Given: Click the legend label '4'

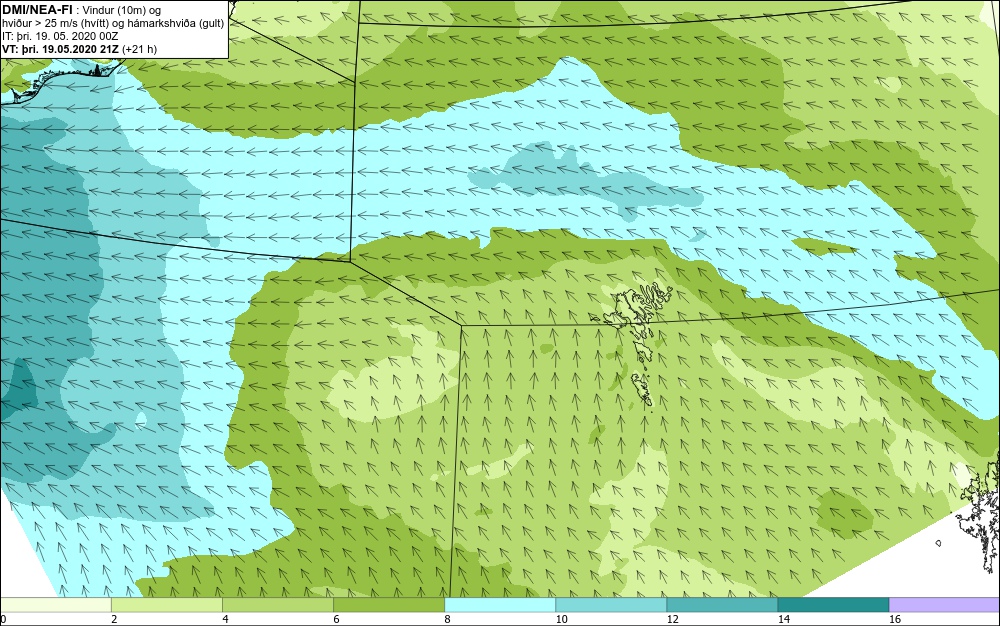Looking at the screenshot, I should click(x=225, y=619).
